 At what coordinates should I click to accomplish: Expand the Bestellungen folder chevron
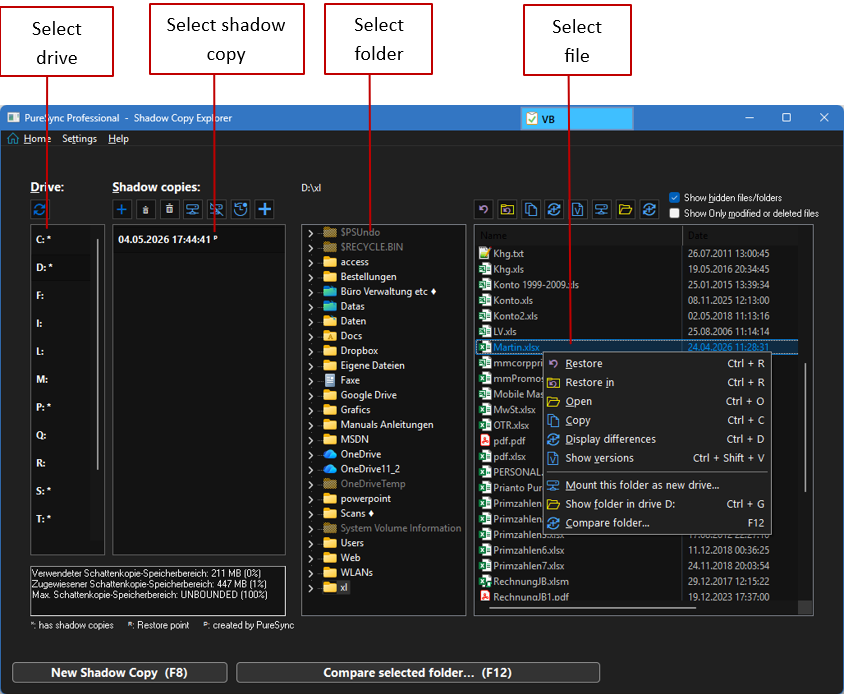click(311, 277)
